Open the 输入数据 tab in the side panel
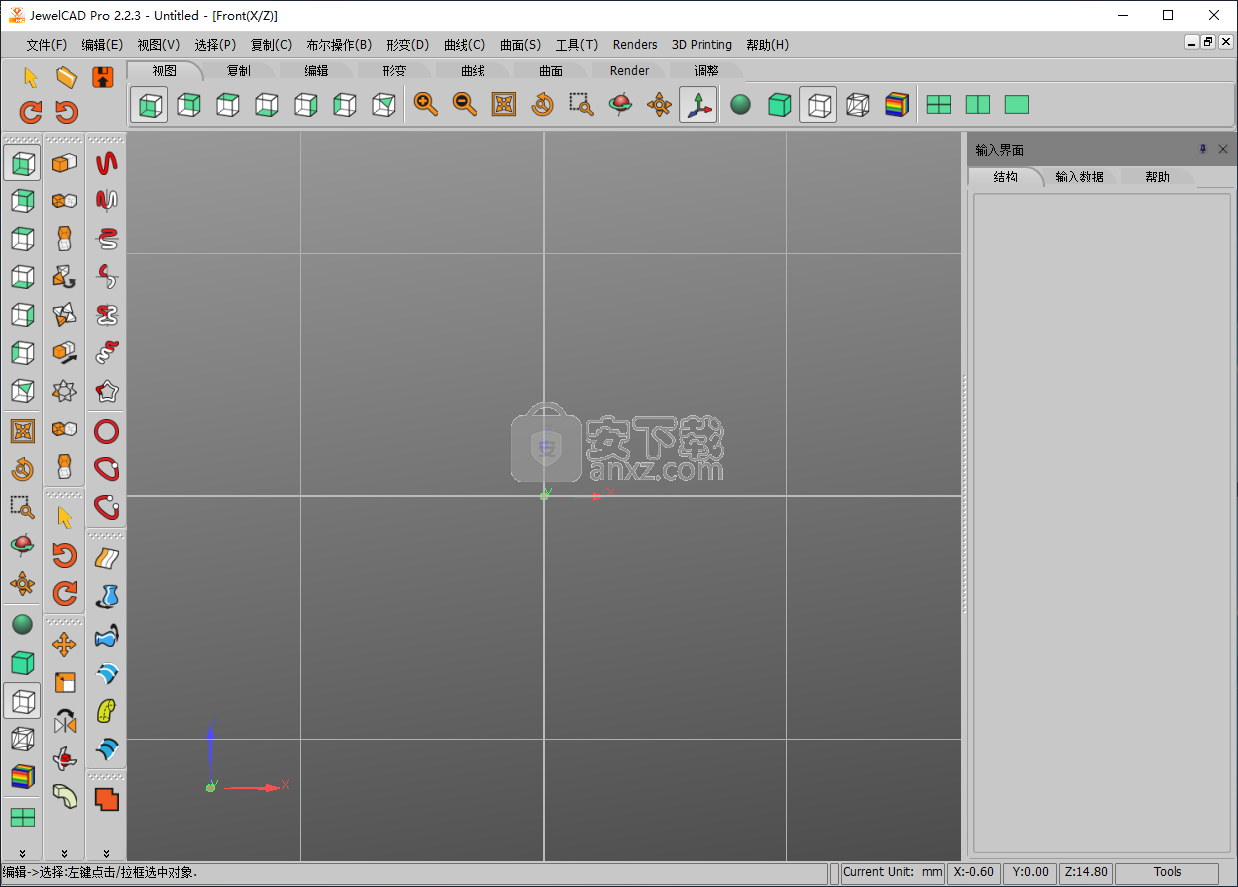 1080,177
